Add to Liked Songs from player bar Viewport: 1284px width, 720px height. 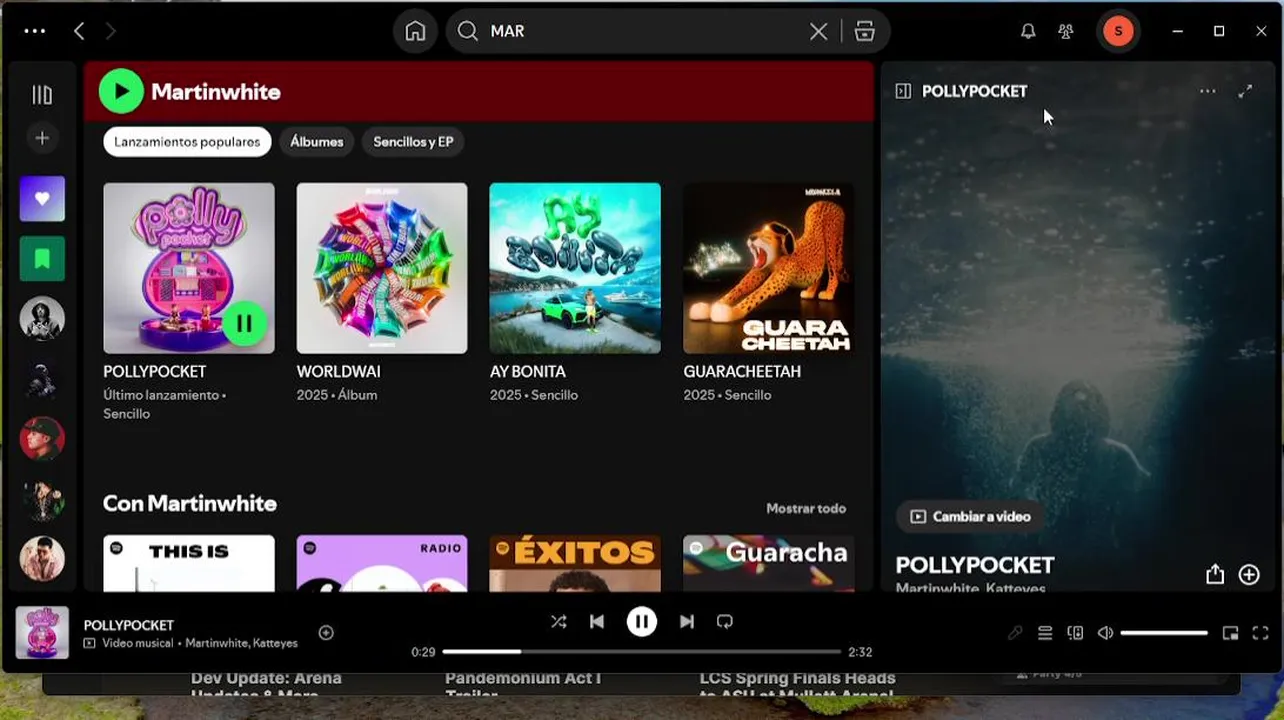coord(326,632)
